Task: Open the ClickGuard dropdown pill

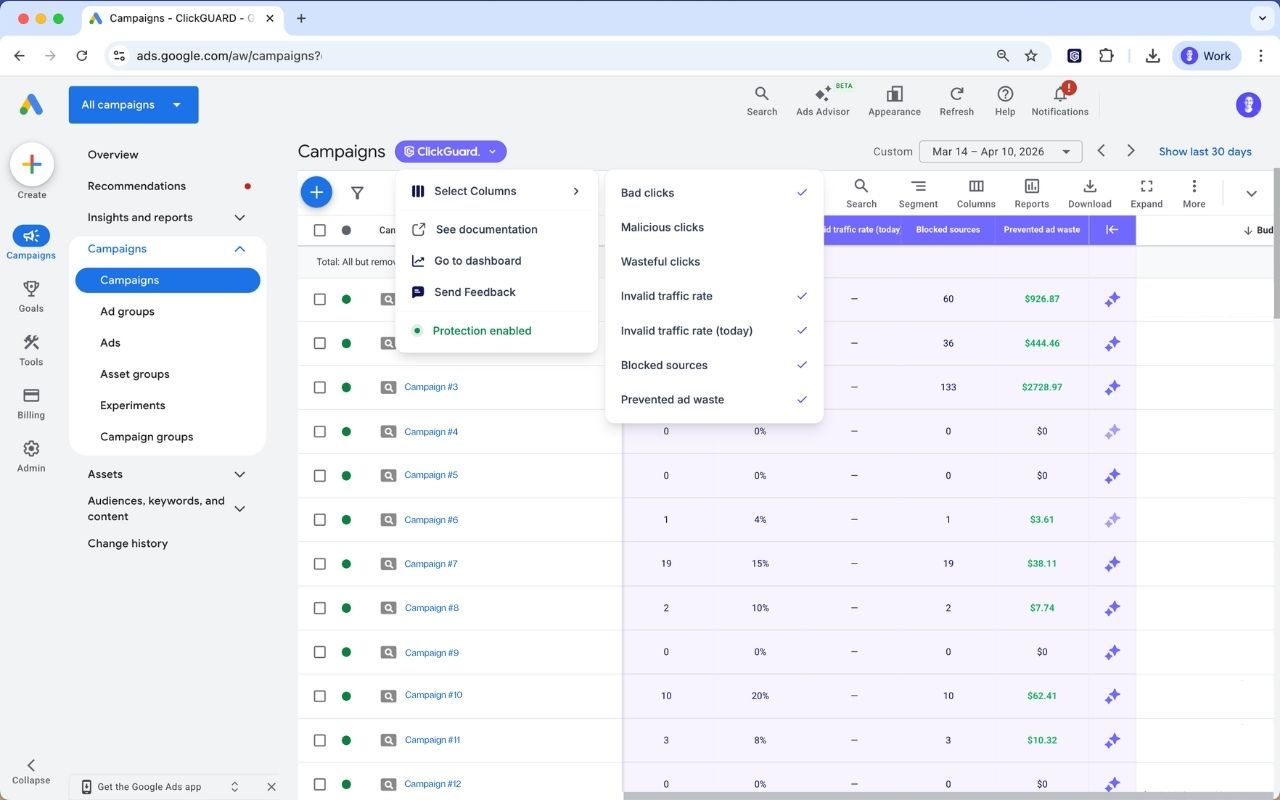Action: point(451,152)
